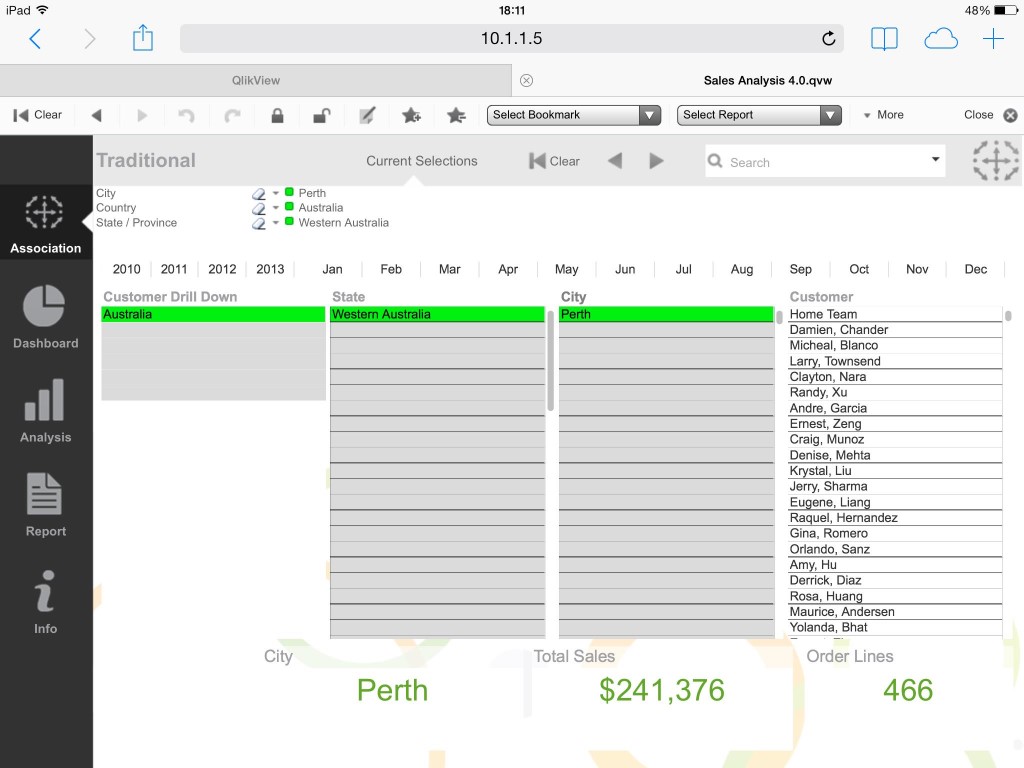The image size is (1024, 768).
Task: Go back in Current Selections header
Action: (x=615, y=161)
